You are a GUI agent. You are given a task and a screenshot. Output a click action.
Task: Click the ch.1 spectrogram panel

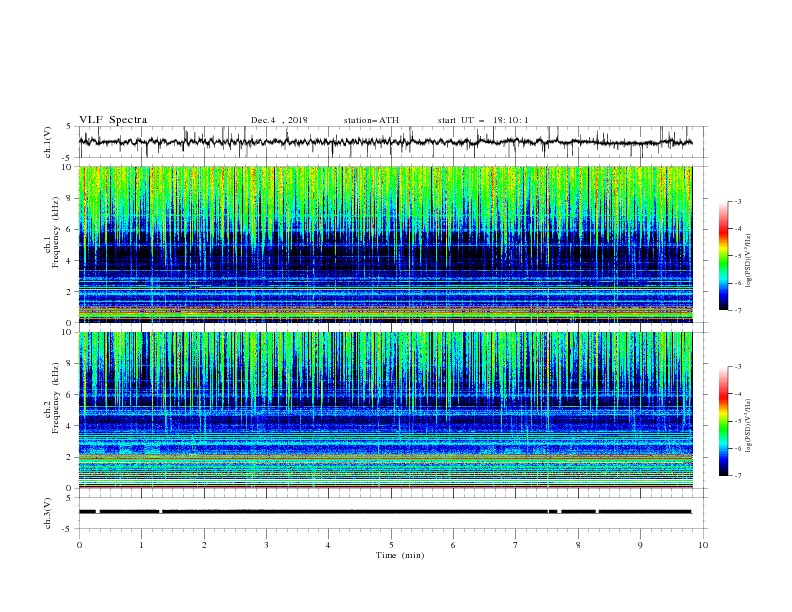(385, 244)
